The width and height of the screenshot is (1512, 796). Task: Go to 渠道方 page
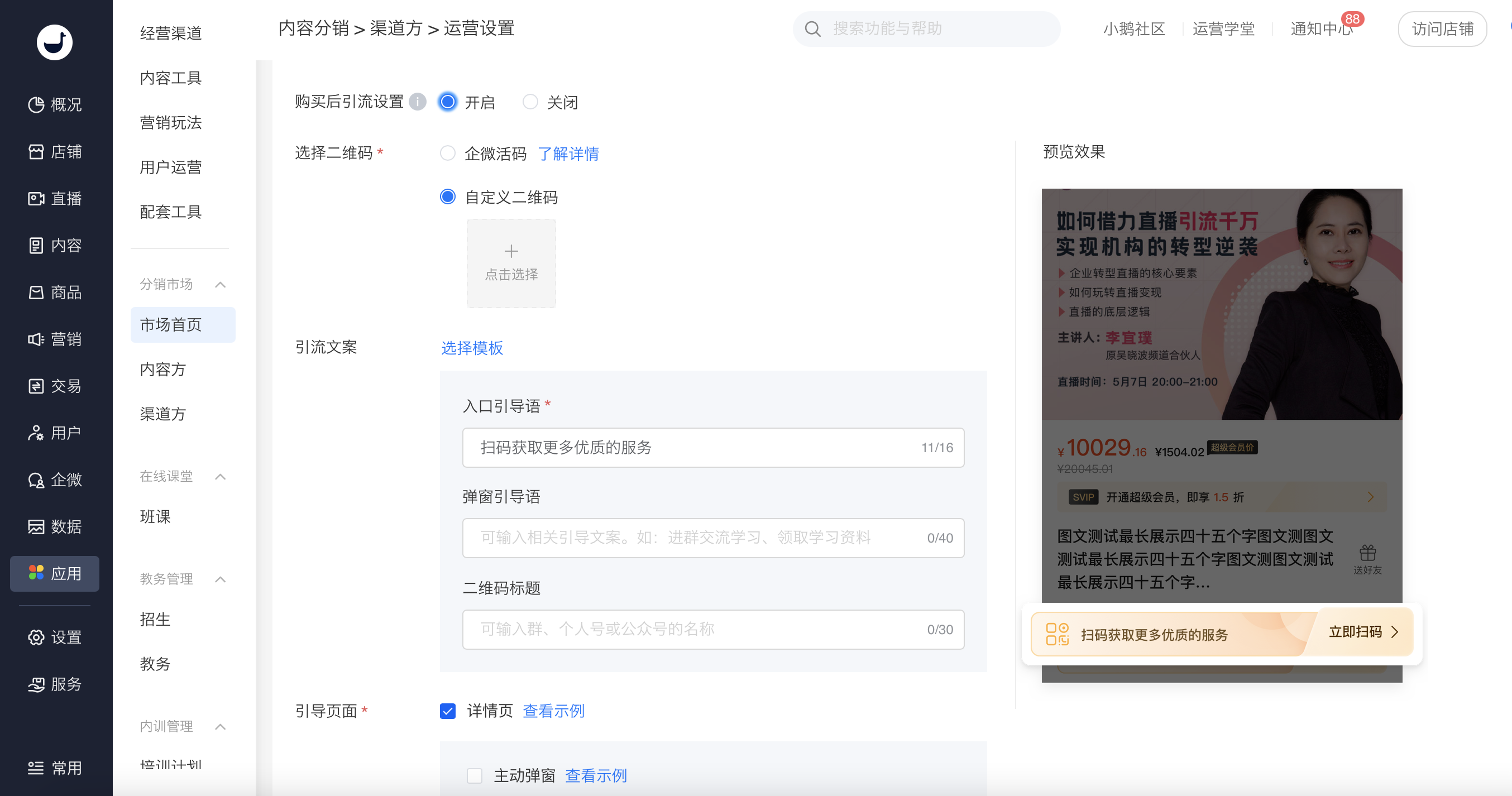coord(162,414)
